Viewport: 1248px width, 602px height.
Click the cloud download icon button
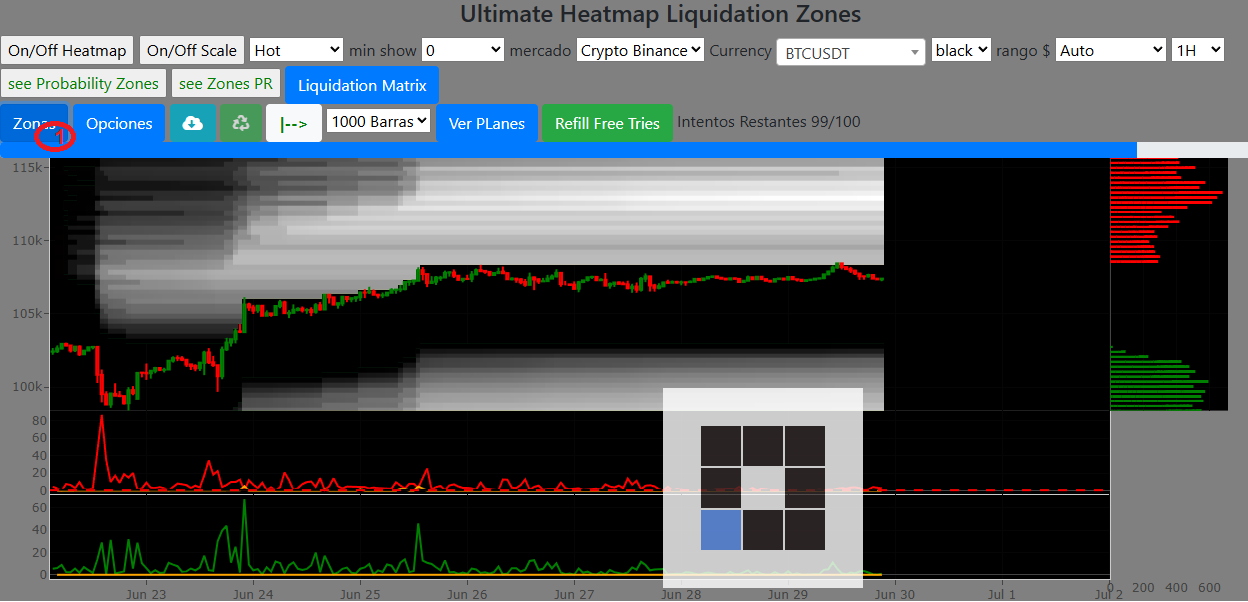click(x=193, y=123)
